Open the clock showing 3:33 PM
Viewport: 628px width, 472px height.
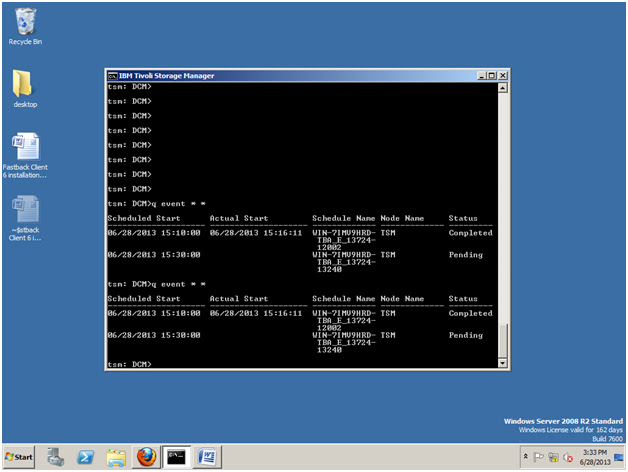point(595,457)
